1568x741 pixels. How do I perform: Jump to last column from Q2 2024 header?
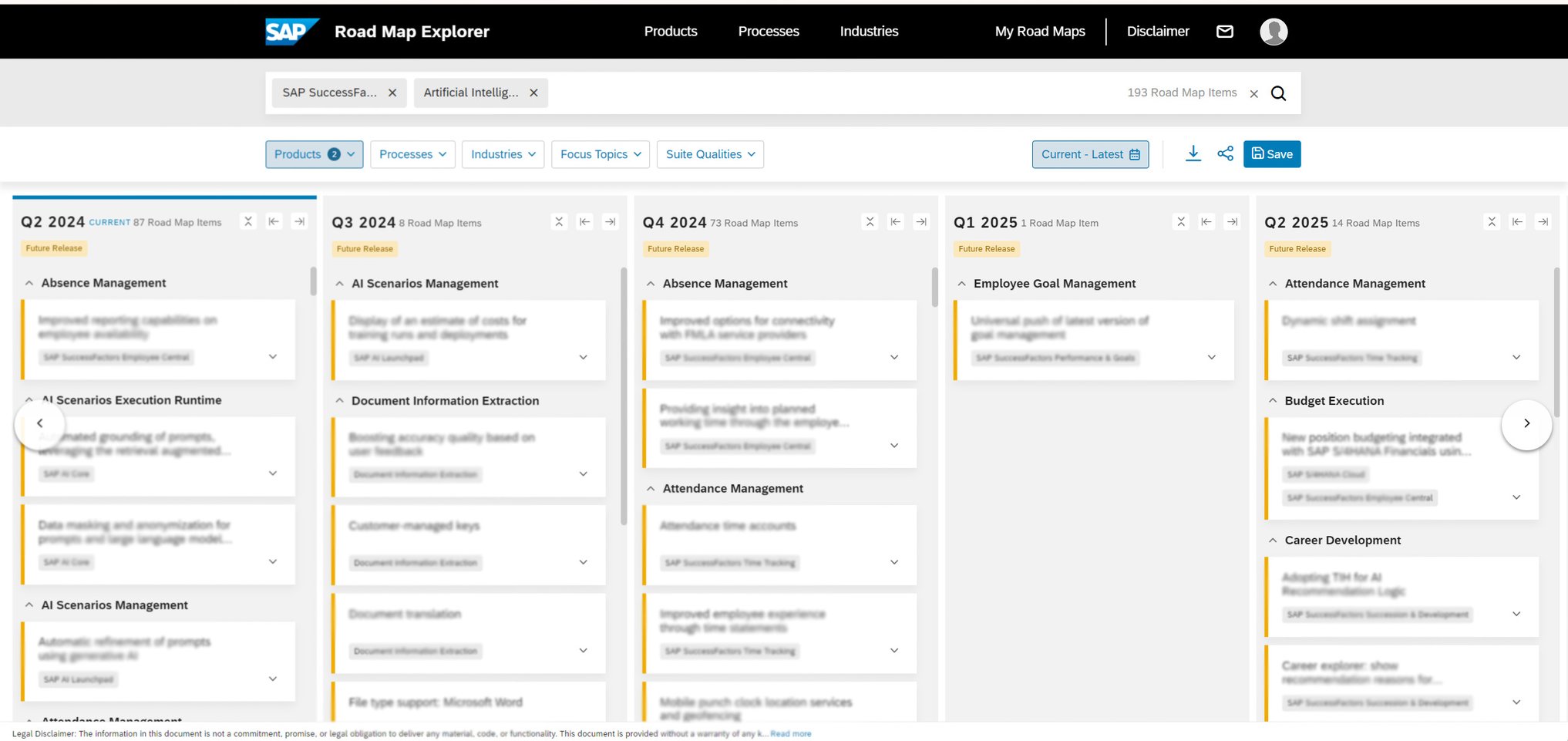[x=300, y=221]
